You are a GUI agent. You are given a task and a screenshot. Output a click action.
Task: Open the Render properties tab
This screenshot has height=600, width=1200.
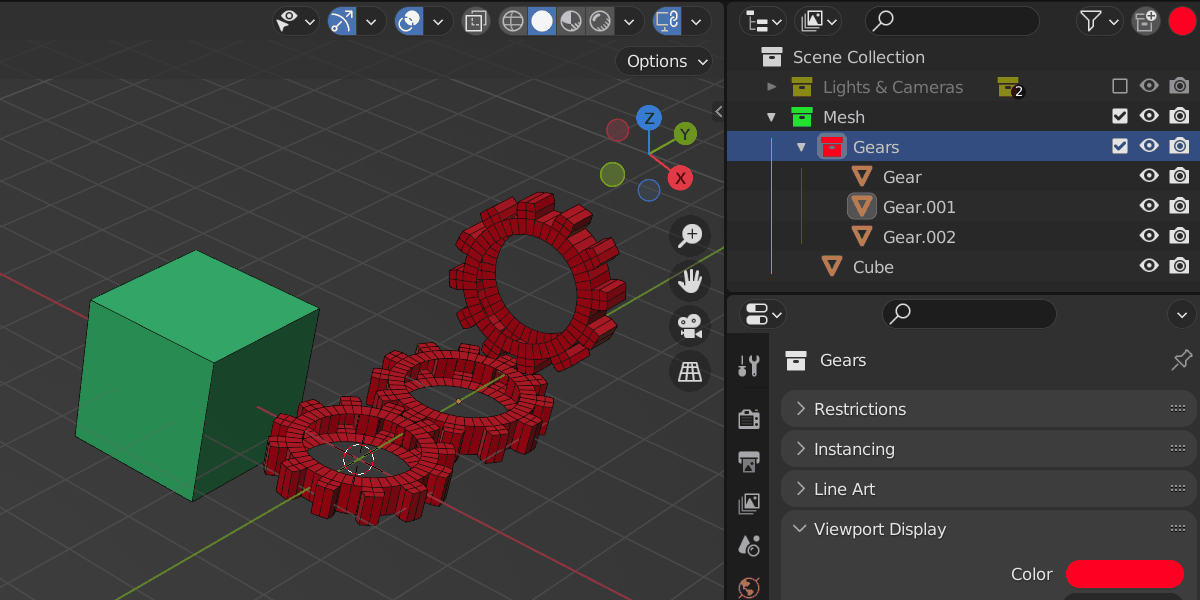tap(749, 418)
